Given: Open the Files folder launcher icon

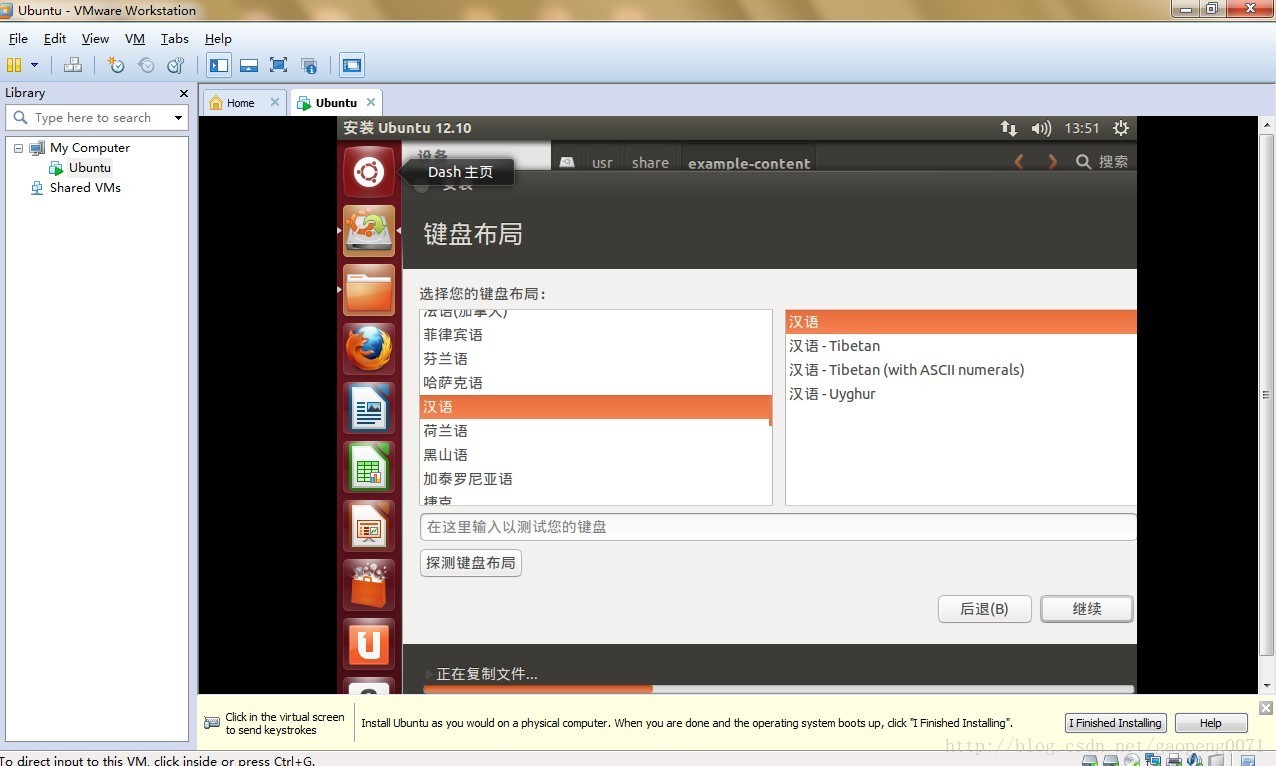Looking at the screenshot, I should (x=368, y=290).
